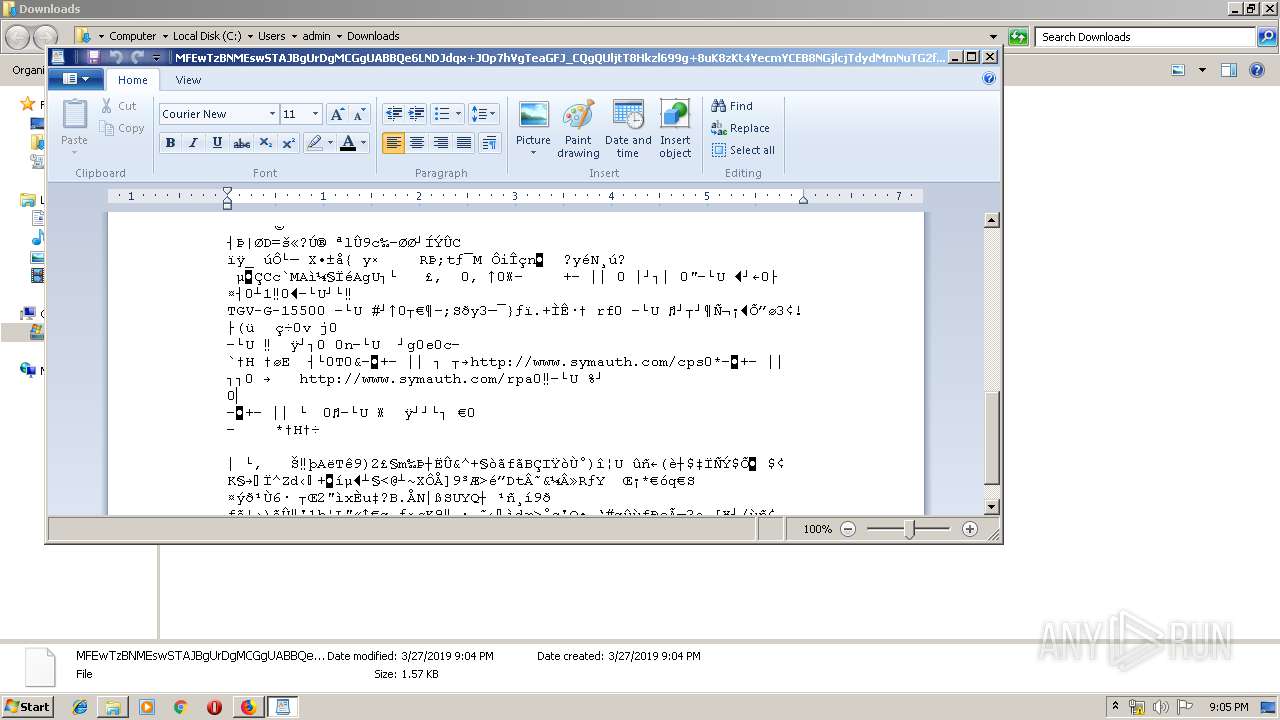Viewport: 1280px width, 720px height.
Task: Click the WordPad zoom slider
Action: (x=909, y=529)
